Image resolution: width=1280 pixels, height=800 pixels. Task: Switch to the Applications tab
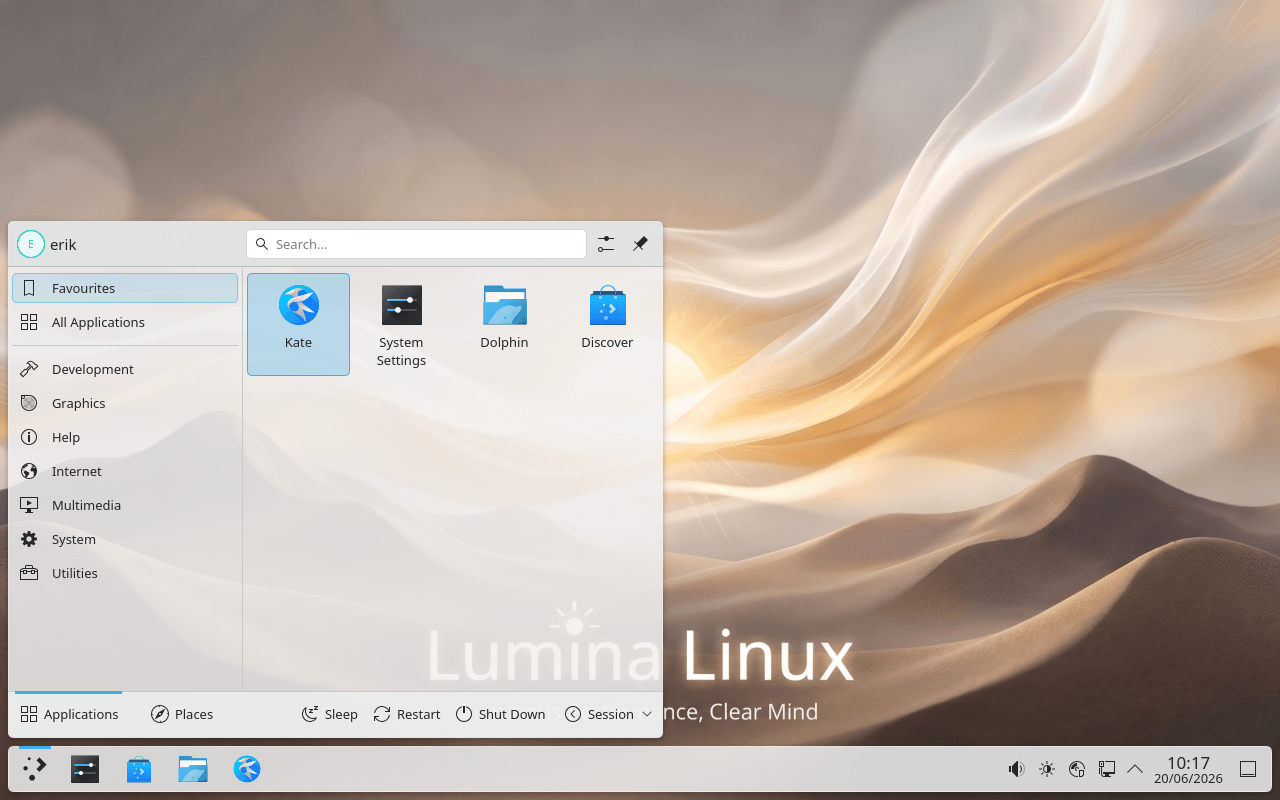coord(69,714)
